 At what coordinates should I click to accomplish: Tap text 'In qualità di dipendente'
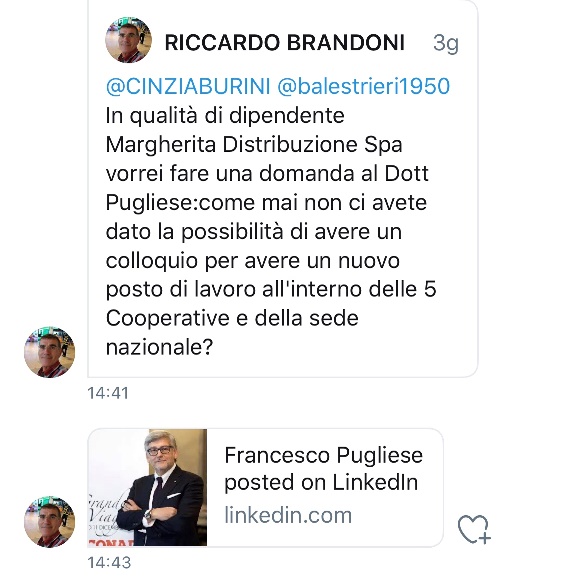(x=225, y=115)
